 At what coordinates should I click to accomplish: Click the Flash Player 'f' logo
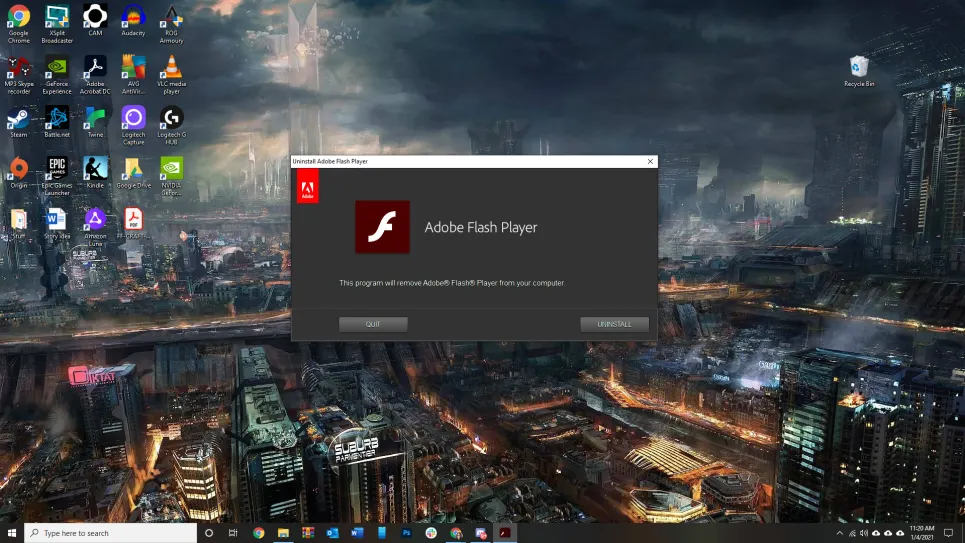point(382,227)
